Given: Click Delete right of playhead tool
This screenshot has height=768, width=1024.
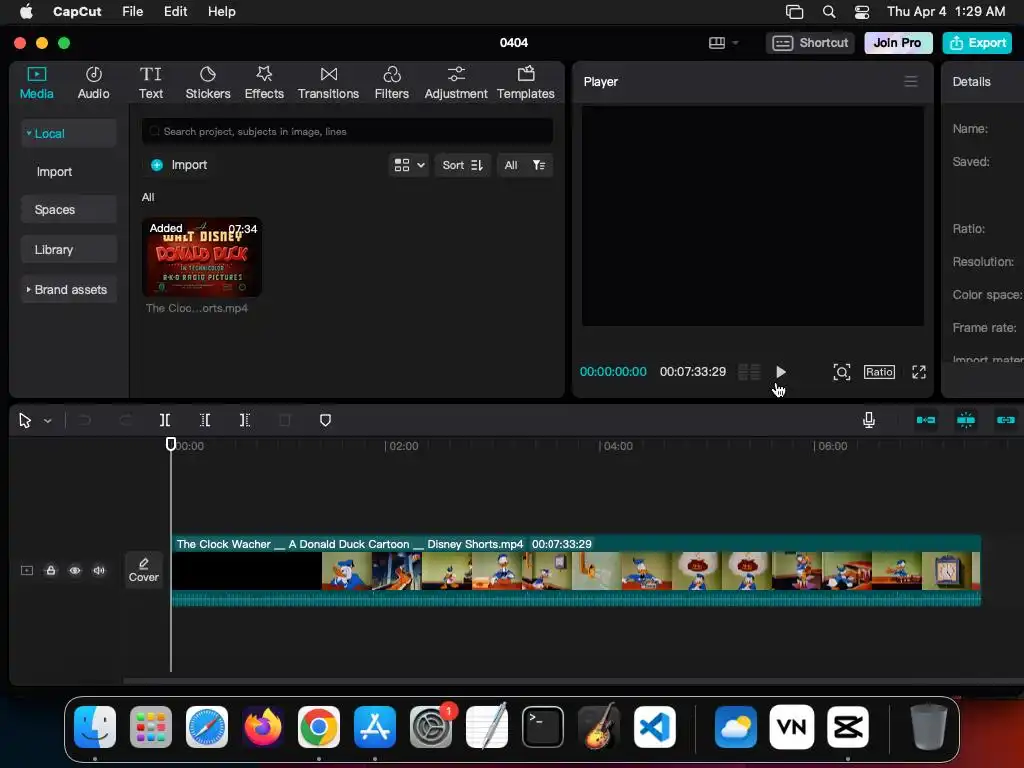Looking at the screenshot, I should 244,420.
